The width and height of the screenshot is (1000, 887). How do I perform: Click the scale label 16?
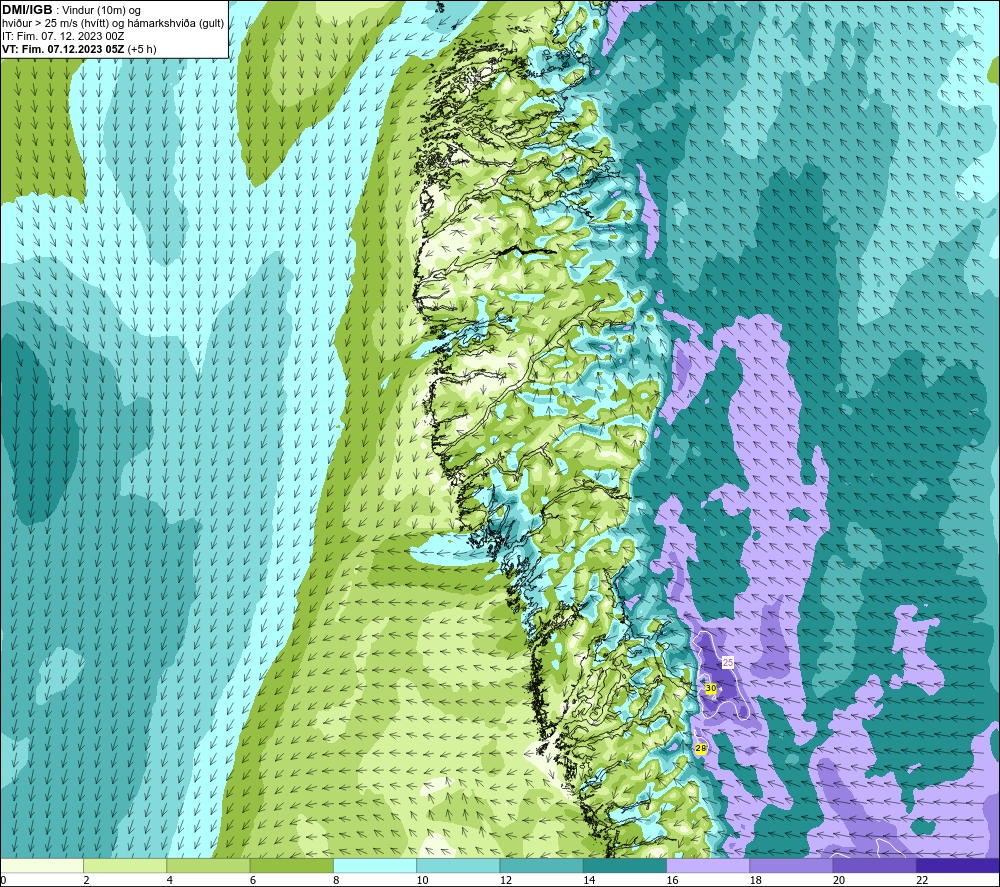672,881
